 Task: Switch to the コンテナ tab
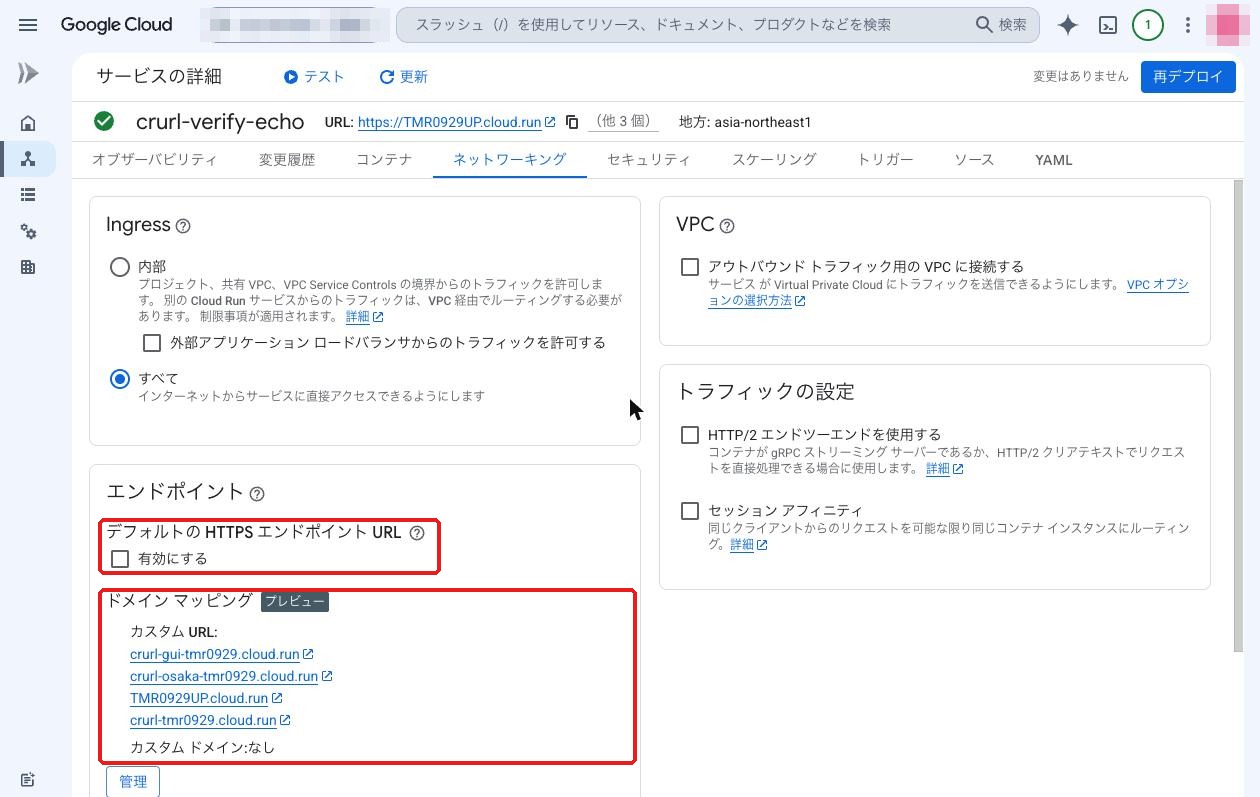384,159
